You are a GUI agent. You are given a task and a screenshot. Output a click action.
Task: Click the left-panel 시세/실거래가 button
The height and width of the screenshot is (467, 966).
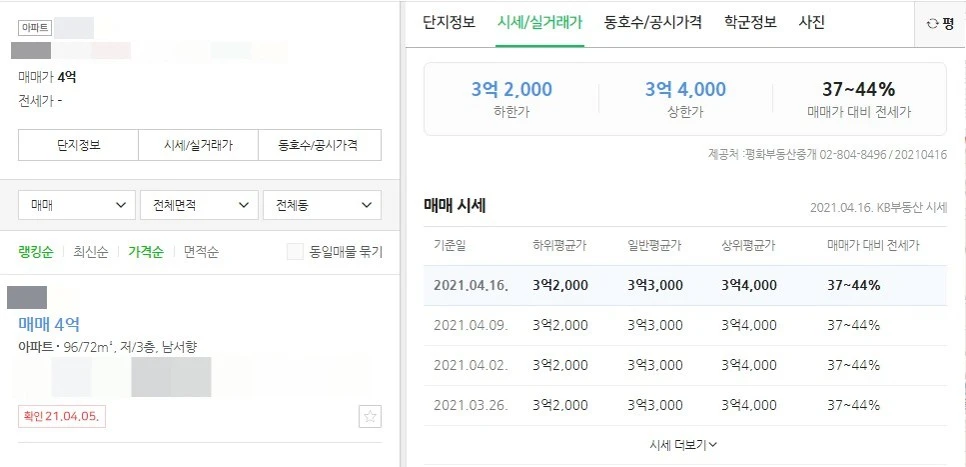tap(198, 145)
